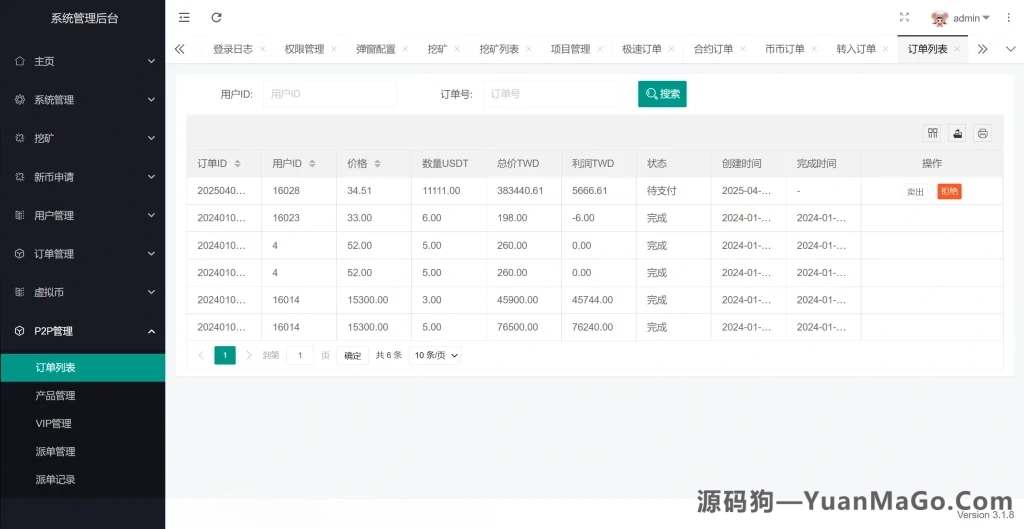Click the go-to page number field
The height and width of the screenshot is (529, 1024).
click(x=300, y=355)
